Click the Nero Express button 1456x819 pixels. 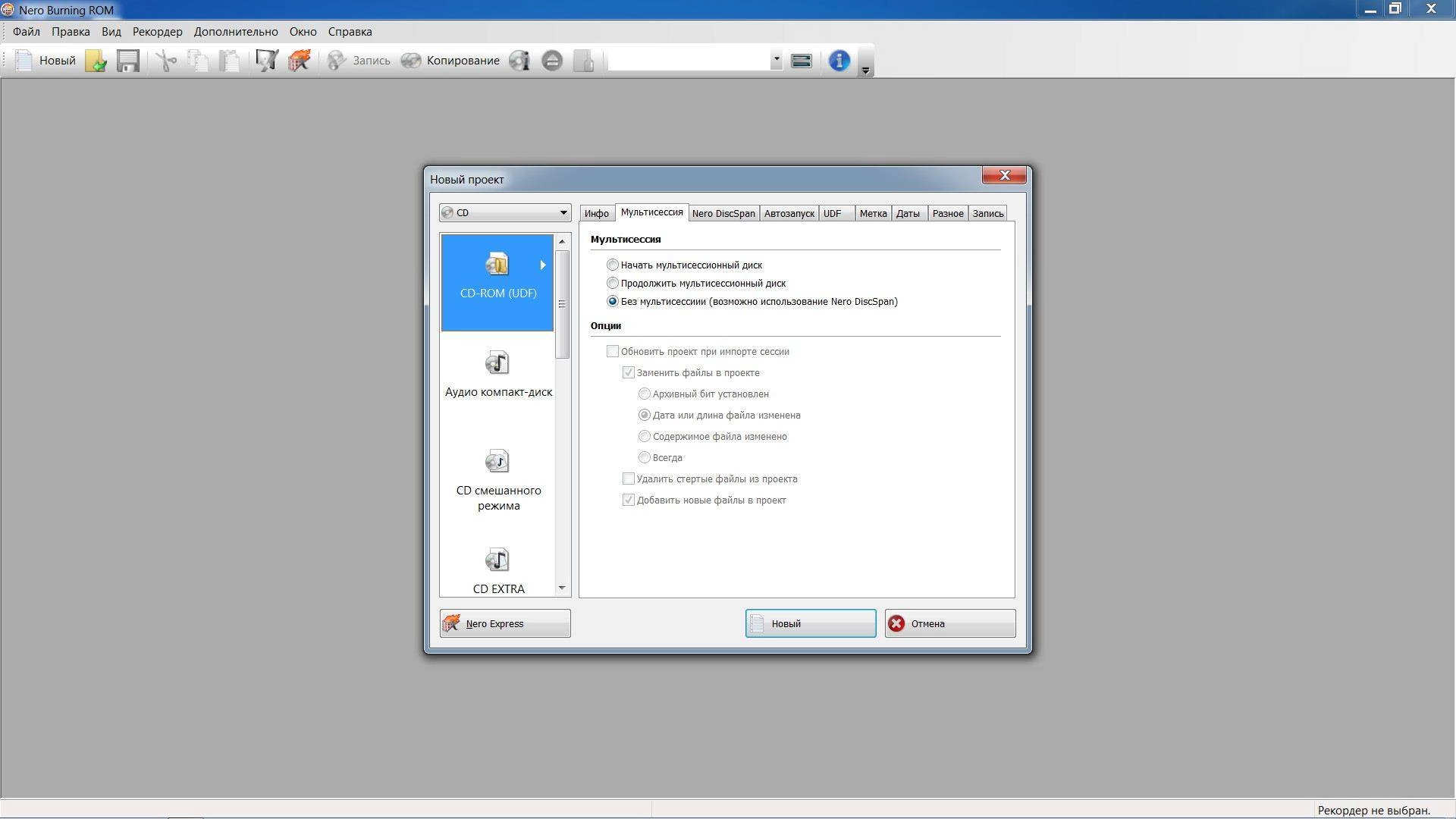[x=505, y=623]
